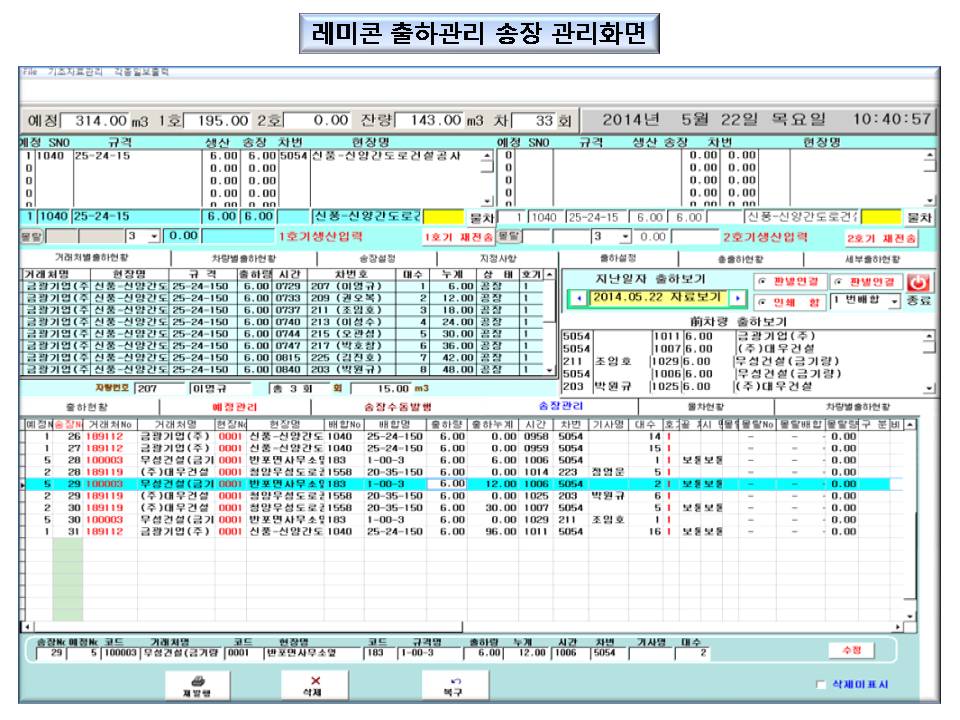Enable the 삭제미표시 checkbox
Image resolution: width=960 pixels, height=720 pixels.
pos(822,685)
